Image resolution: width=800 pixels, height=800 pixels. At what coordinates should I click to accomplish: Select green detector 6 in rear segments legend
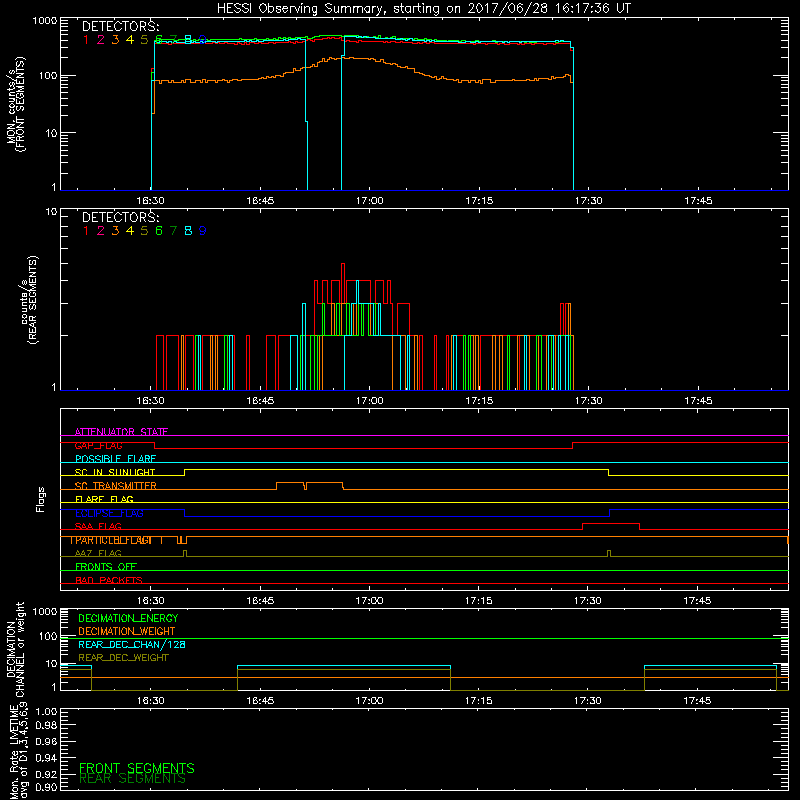[x=159, y=231]
